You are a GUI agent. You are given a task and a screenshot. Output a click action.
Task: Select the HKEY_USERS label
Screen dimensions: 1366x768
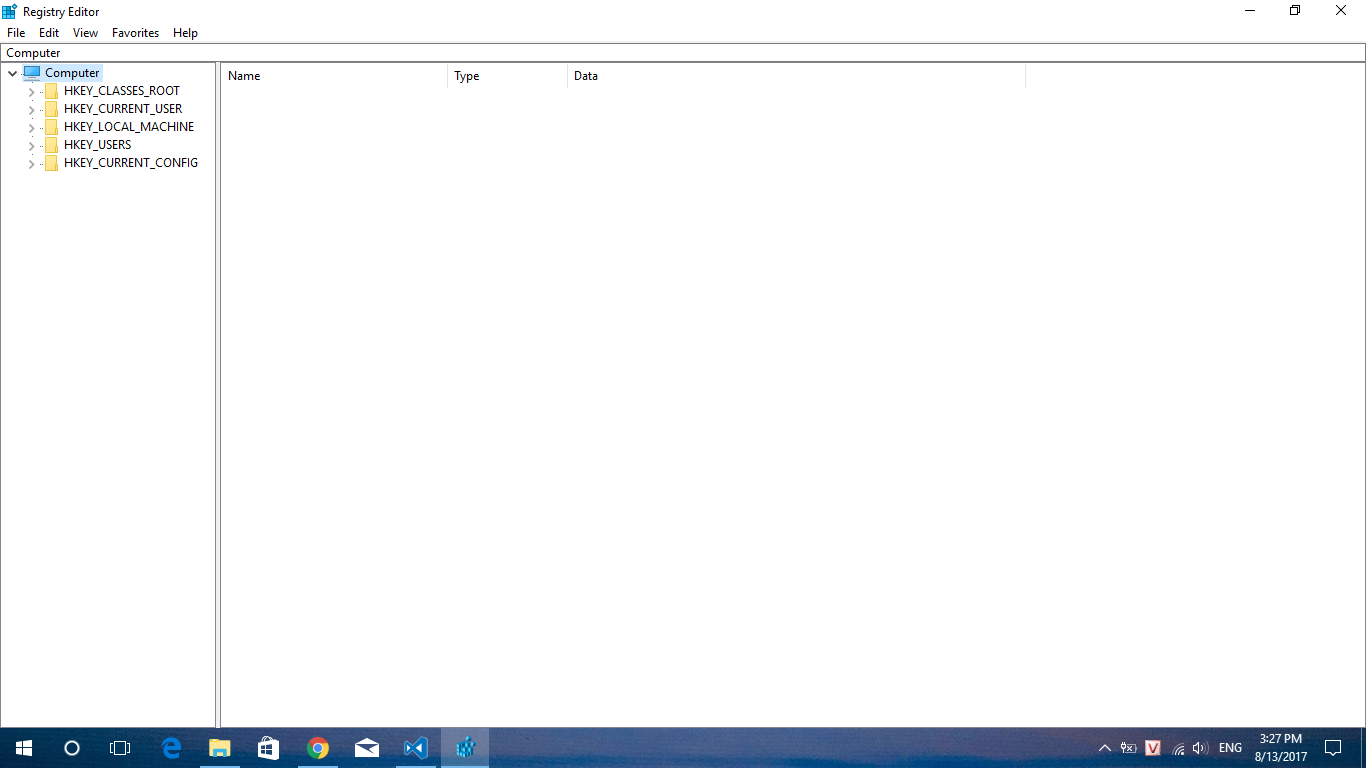pyautogui.click(x=97, y=145)
